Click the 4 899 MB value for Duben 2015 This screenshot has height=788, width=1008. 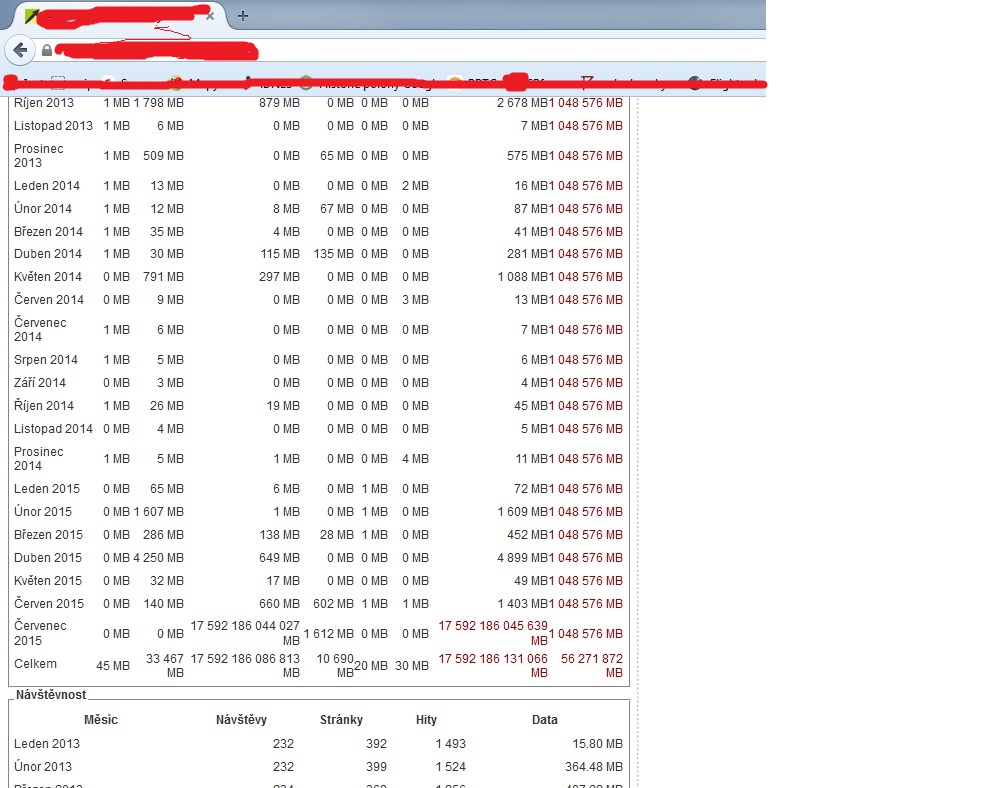522,558
